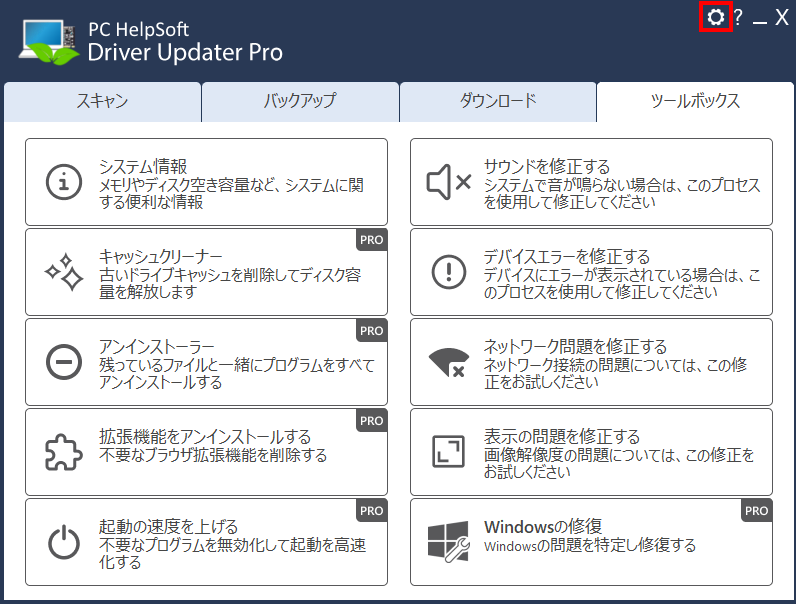Click the アンインストーラー minus circle icon
The image size is (796, 604).
[63, 362]
